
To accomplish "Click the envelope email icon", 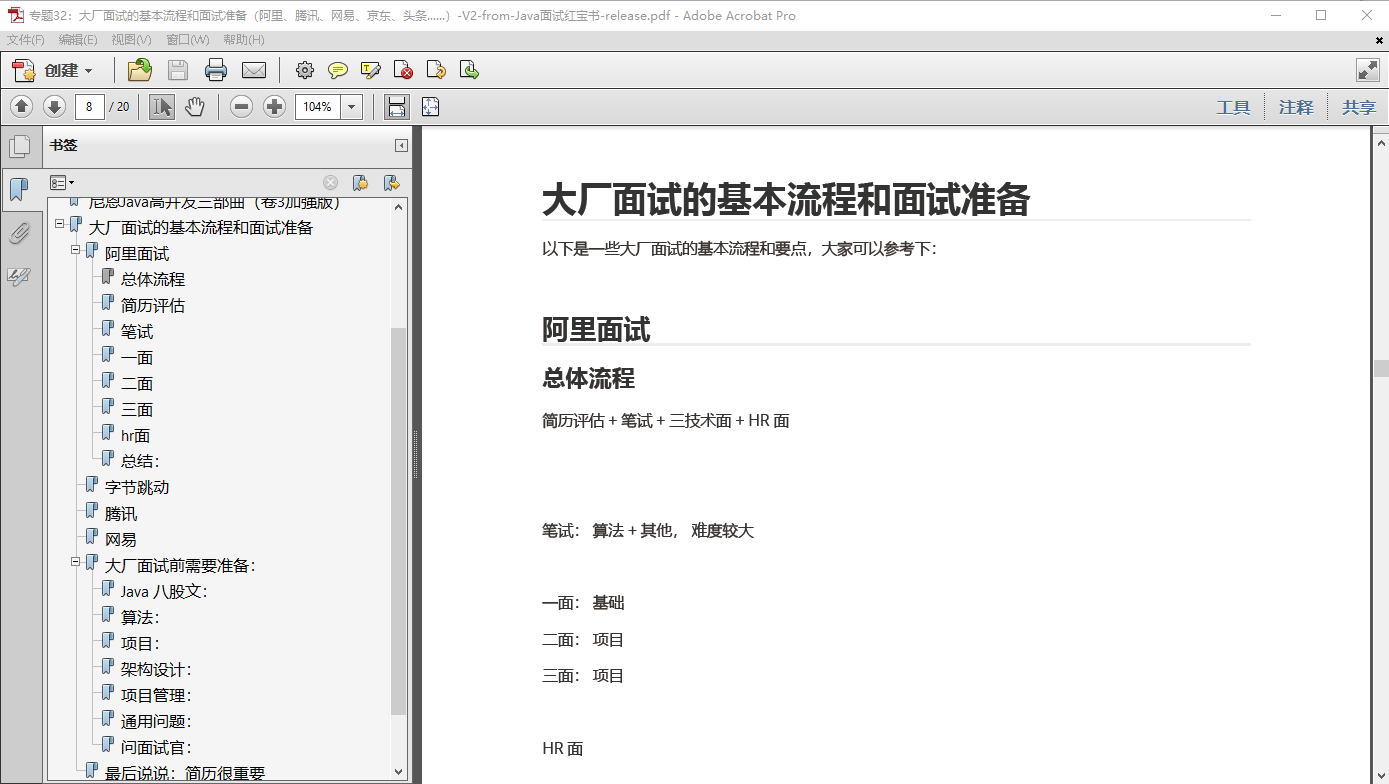I will pyautogui.click(x=254, y=70).
